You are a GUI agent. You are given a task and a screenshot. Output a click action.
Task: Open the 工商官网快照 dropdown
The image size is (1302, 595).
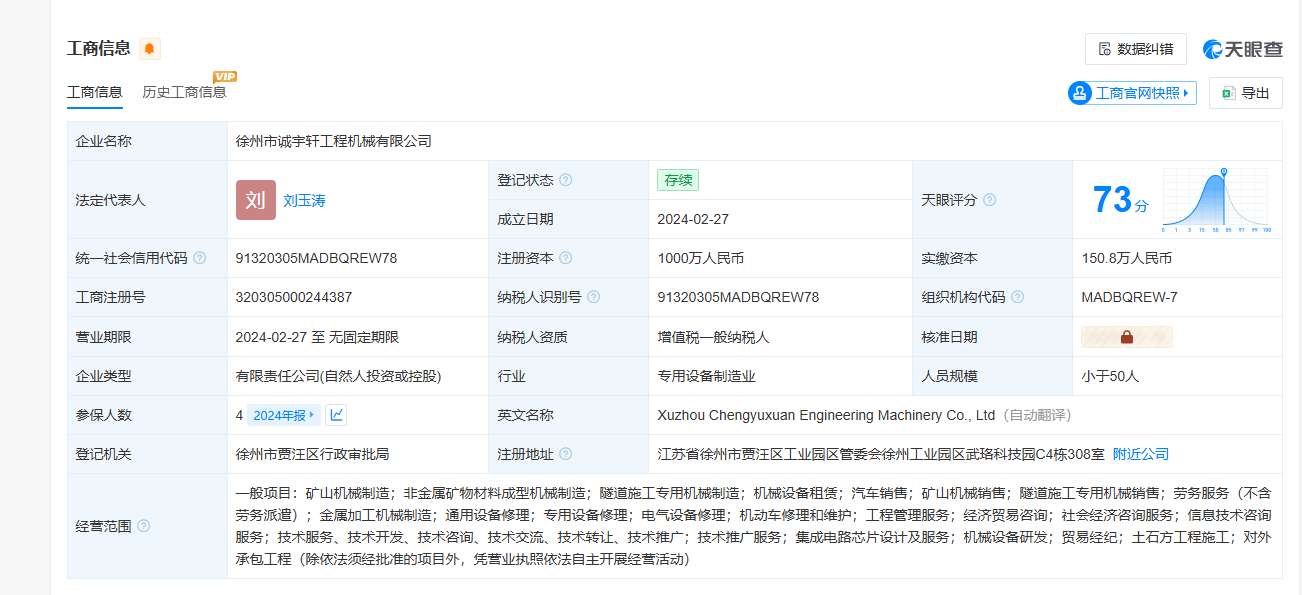[x=1132, y=93]
